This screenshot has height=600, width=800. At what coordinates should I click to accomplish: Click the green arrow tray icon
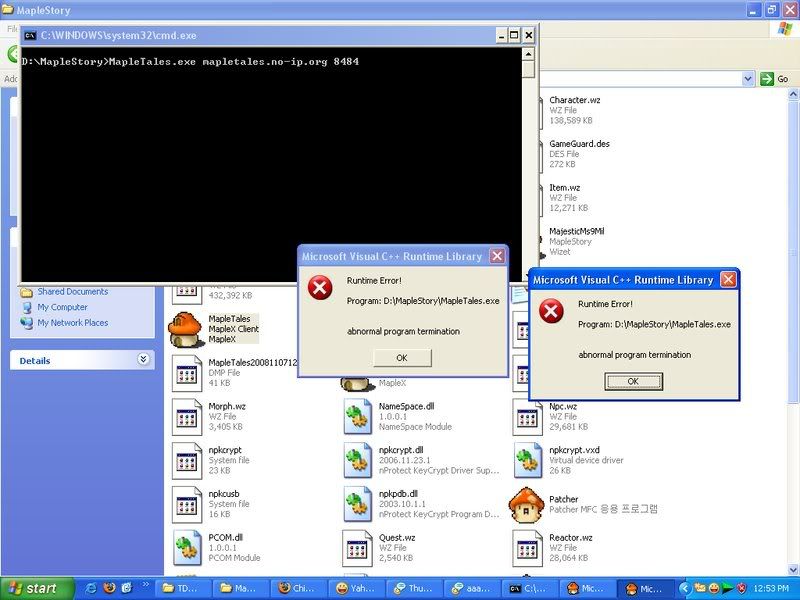point(728,588)
